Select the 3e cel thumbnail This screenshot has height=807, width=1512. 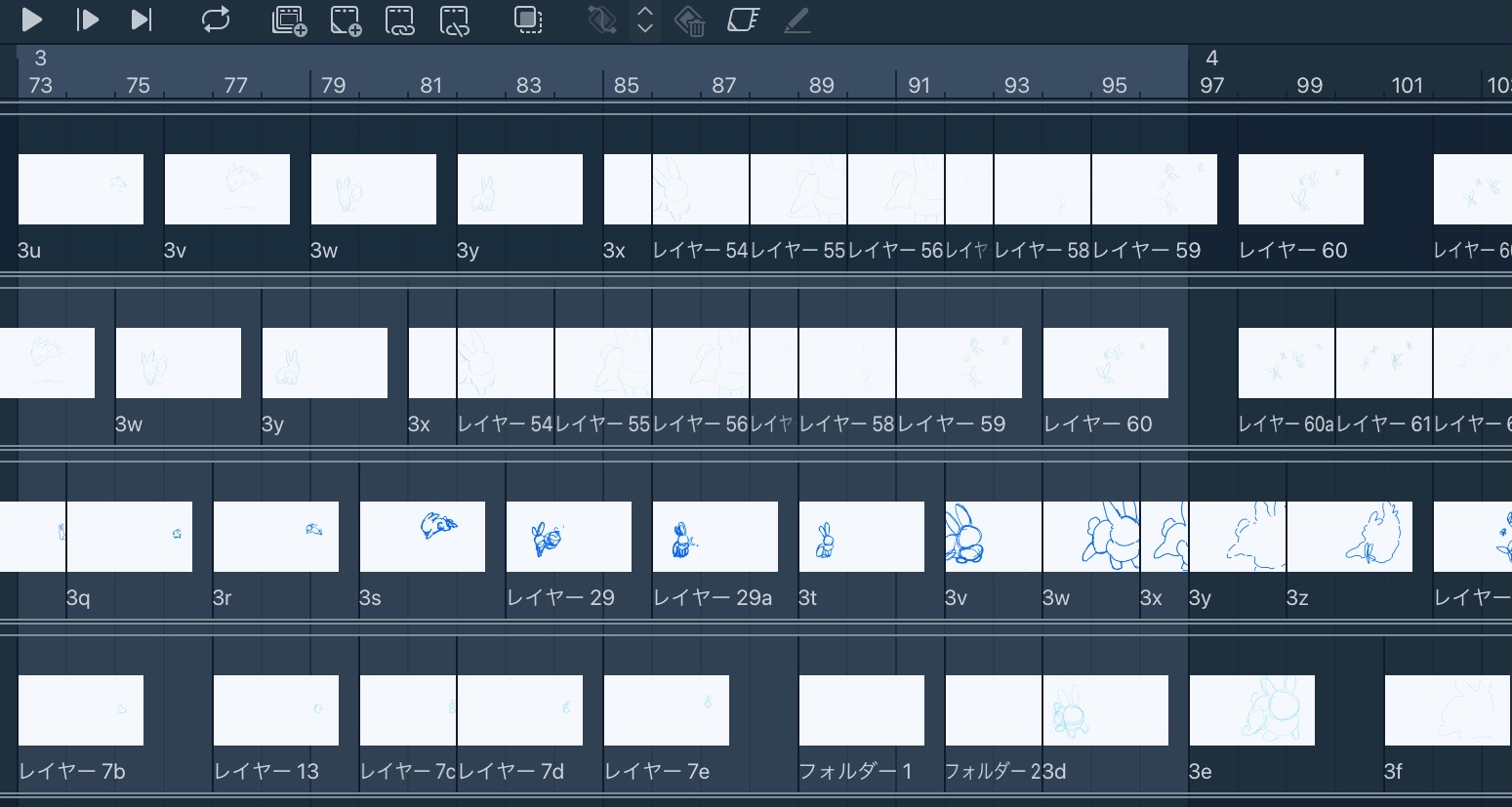pos(1252,710)
